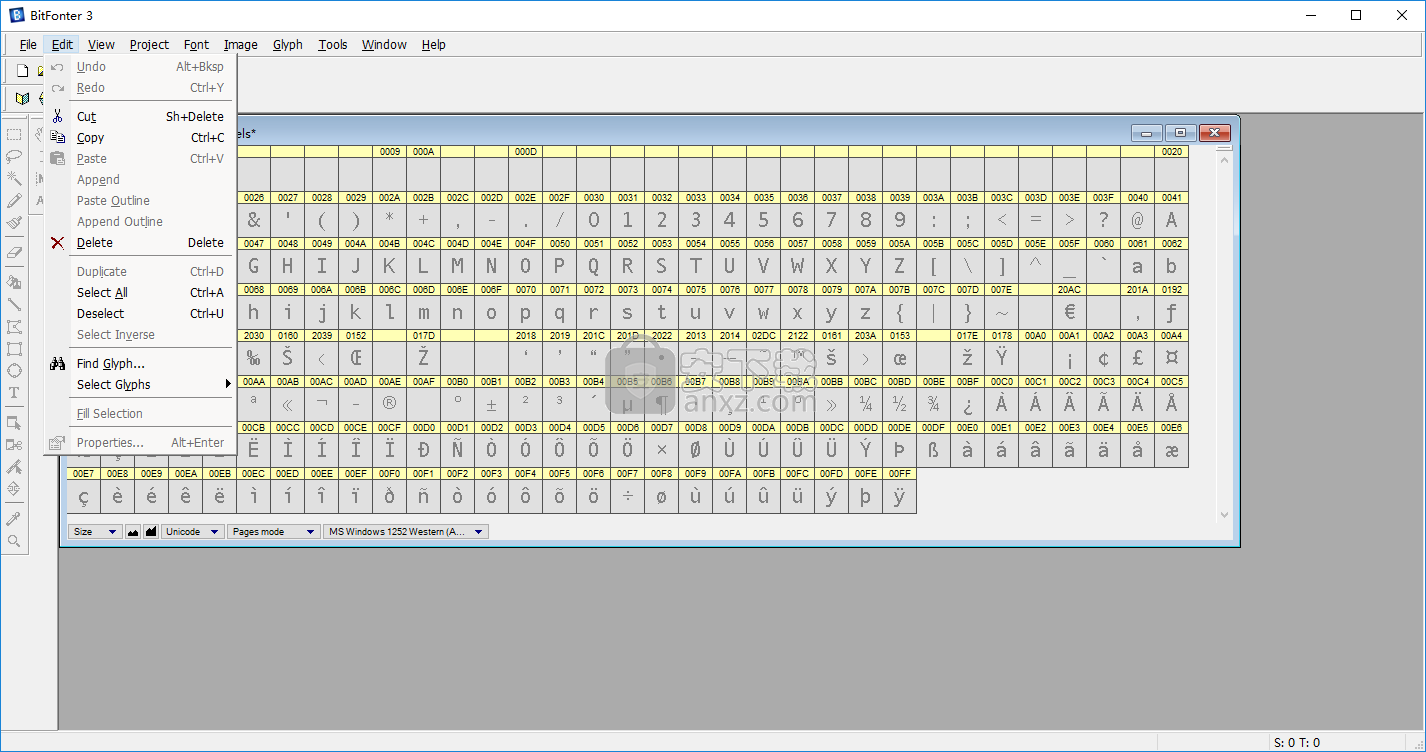Click the scroll-down arrow of font window scrollbar
The image size is (1426, 752).
[1224, 515]
